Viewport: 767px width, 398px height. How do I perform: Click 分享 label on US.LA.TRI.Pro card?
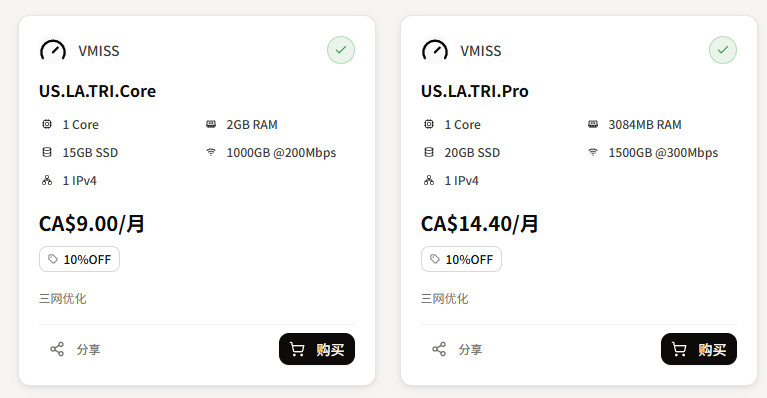[x=471, y=350]
